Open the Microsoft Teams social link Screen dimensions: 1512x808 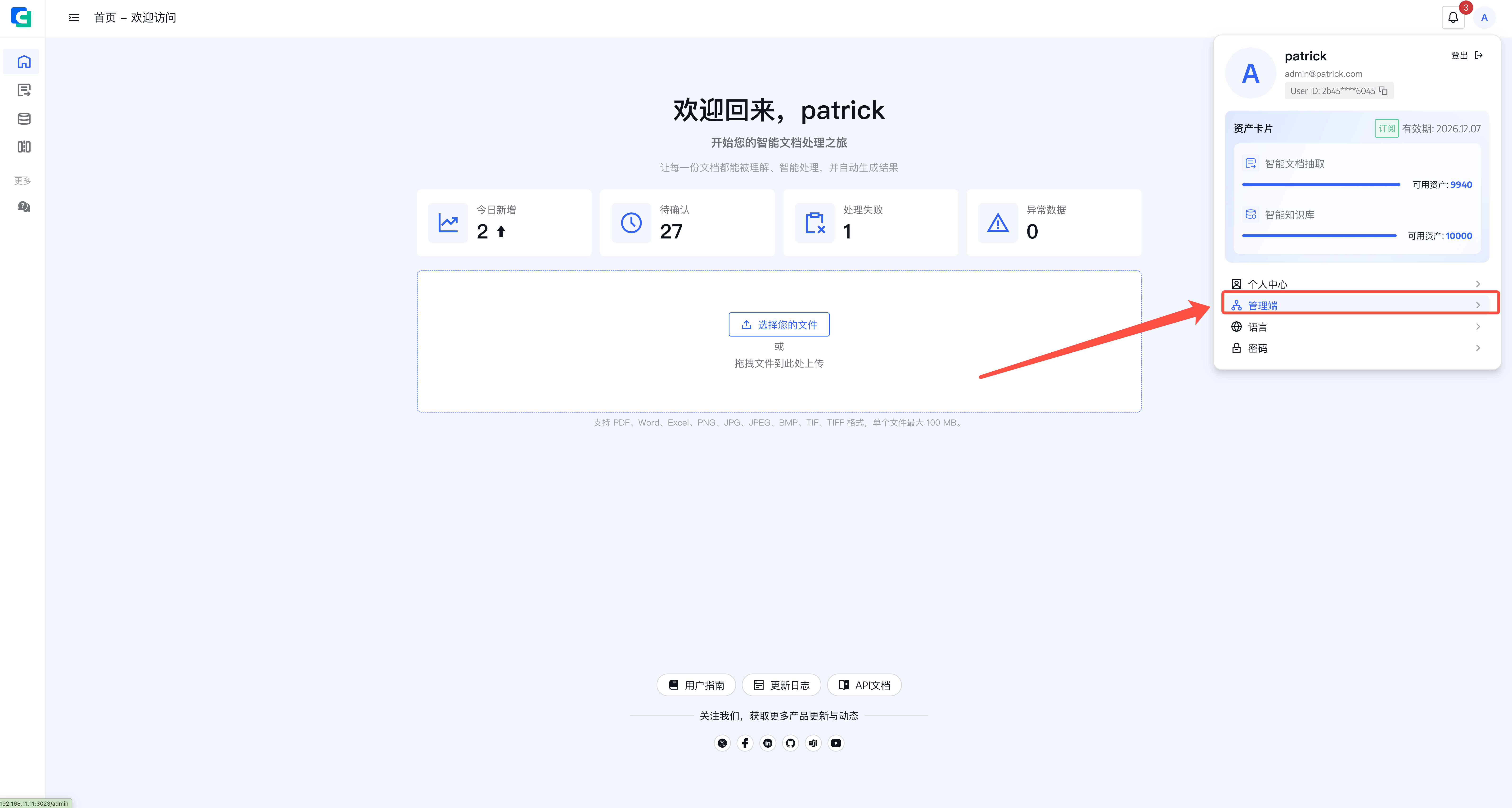click(813, 743)
